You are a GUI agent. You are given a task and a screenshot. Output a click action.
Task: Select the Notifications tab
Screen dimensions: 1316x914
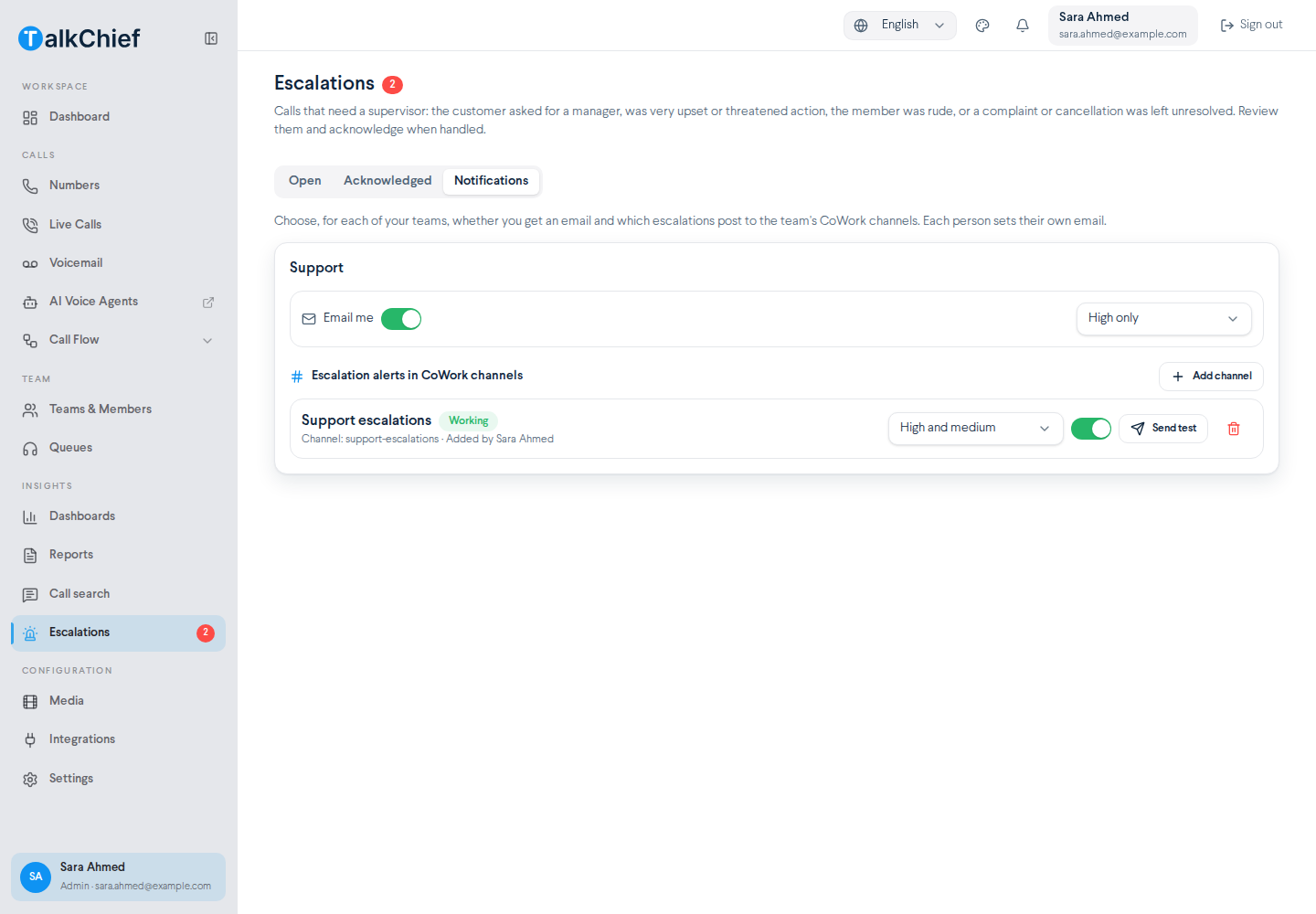tap(492, 181)
